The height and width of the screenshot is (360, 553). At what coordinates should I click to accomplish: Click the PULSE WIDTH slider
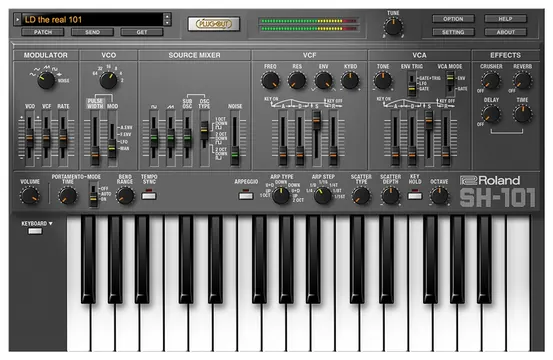tap(95, 138)
